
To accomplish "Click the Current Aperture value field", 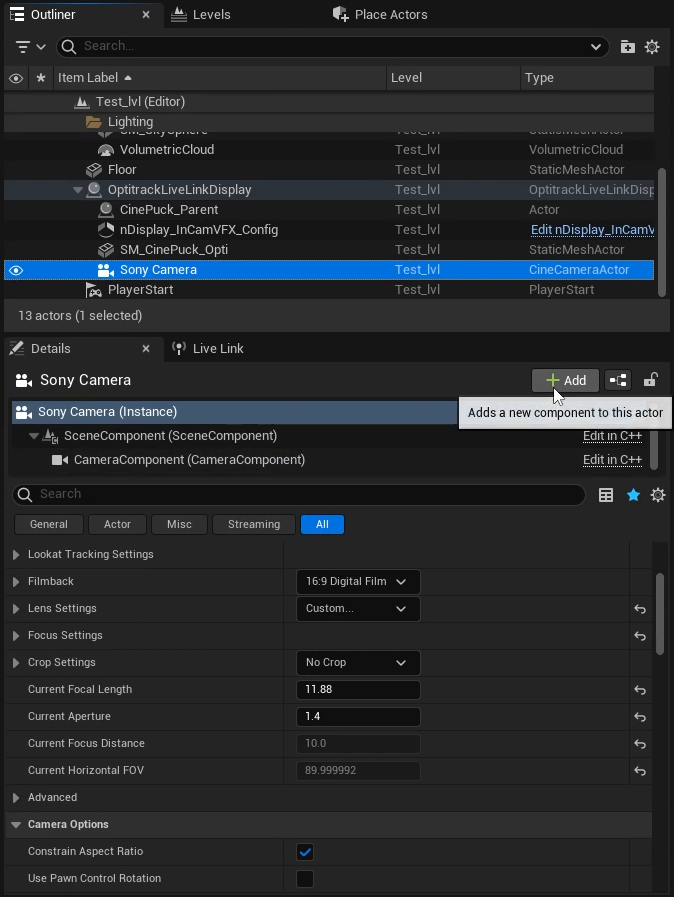I will click(358, 717).
